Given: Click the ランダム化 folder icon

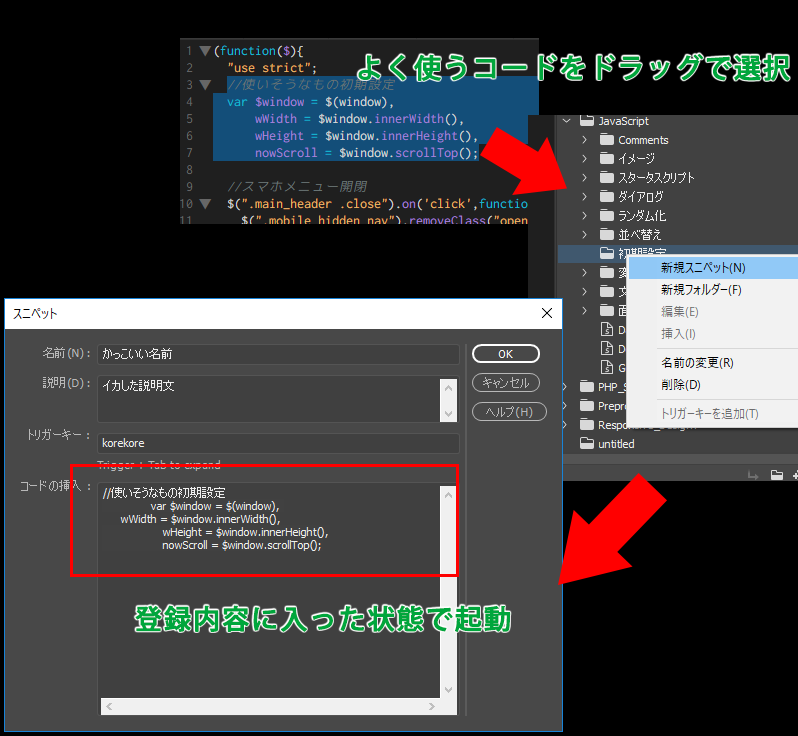Looking at the screenshot, I should (606, 216).
